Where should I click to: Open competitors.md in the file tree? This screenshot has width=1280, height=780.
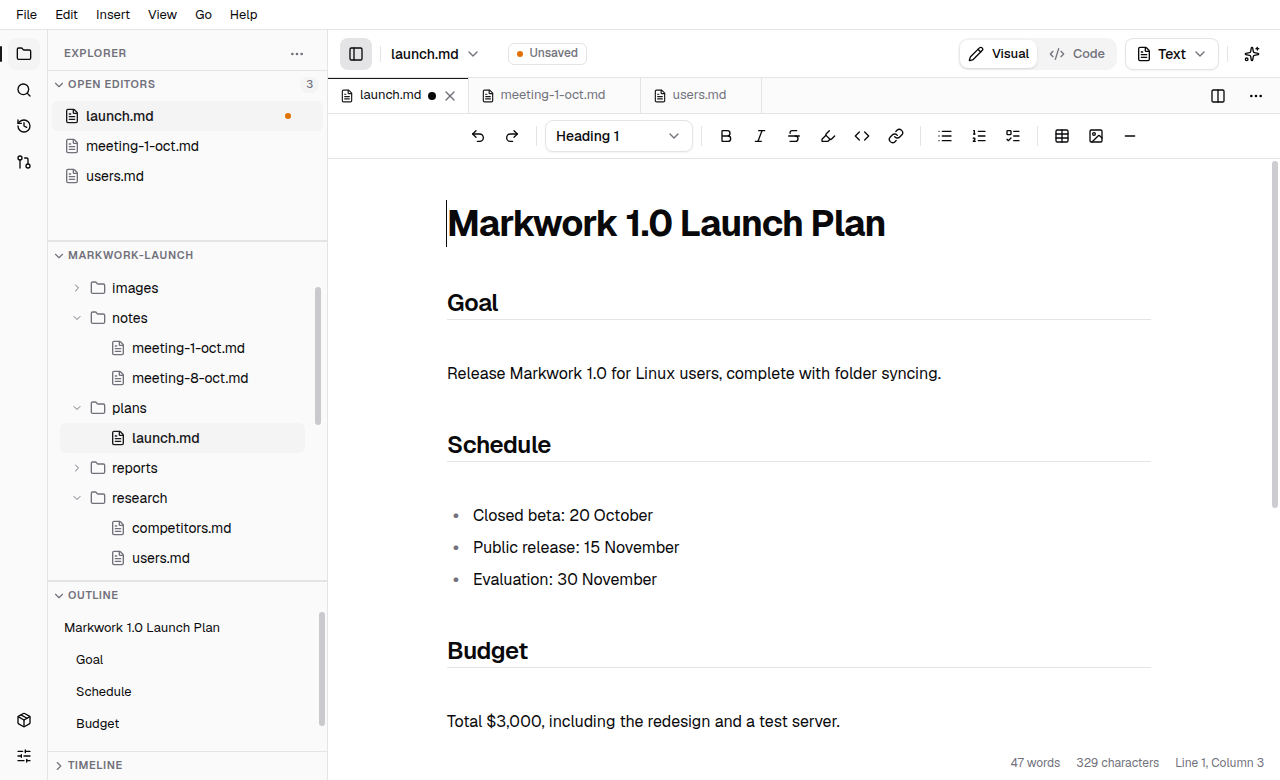[182, 528]
